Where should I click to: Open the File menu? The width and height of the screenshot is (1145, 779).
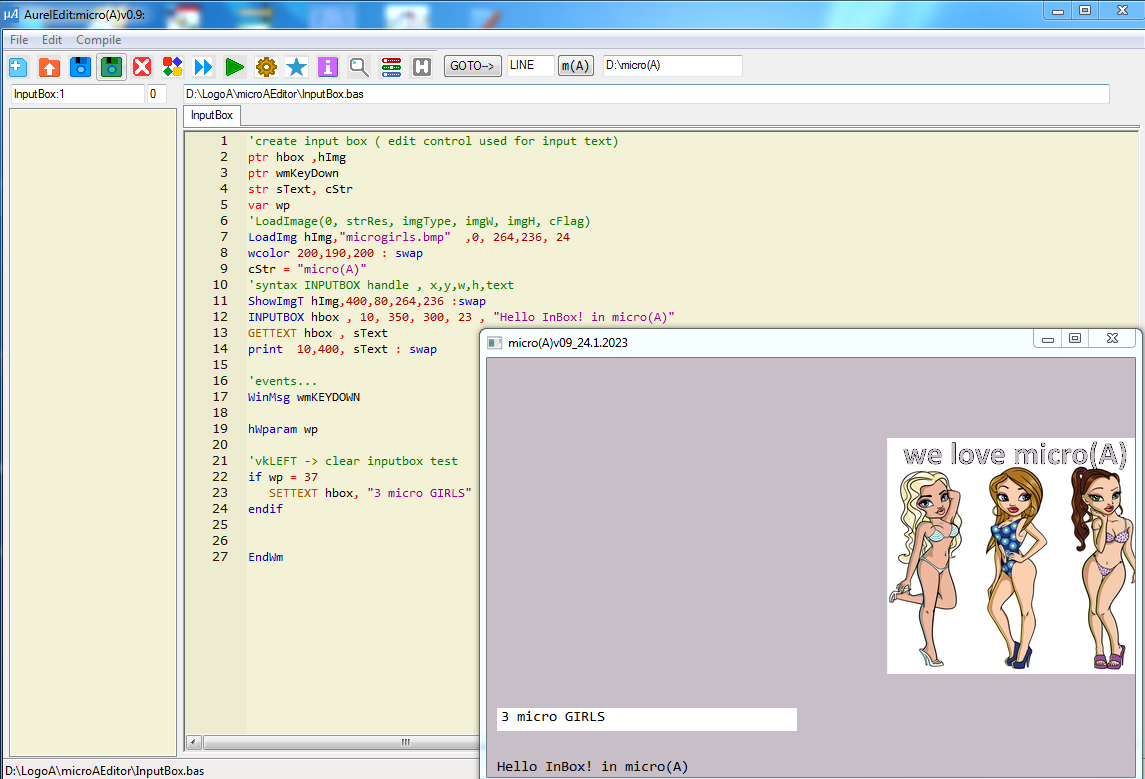click(19, 39)
